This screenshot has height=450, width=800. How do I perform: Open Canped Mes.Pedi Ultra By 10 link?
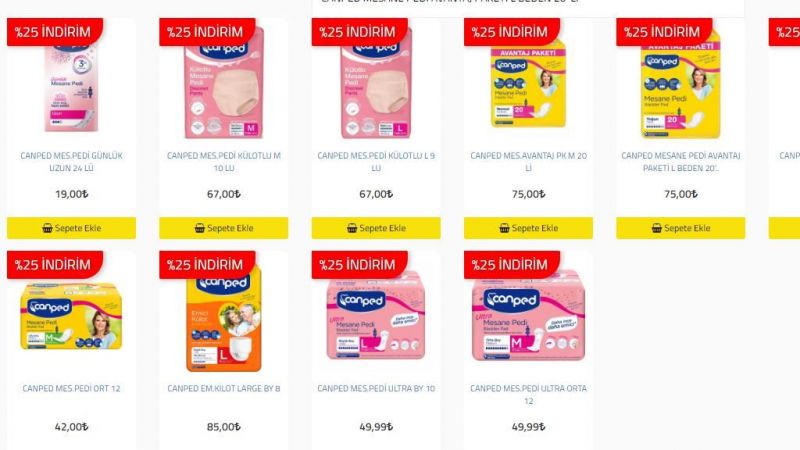click(376, 388)
